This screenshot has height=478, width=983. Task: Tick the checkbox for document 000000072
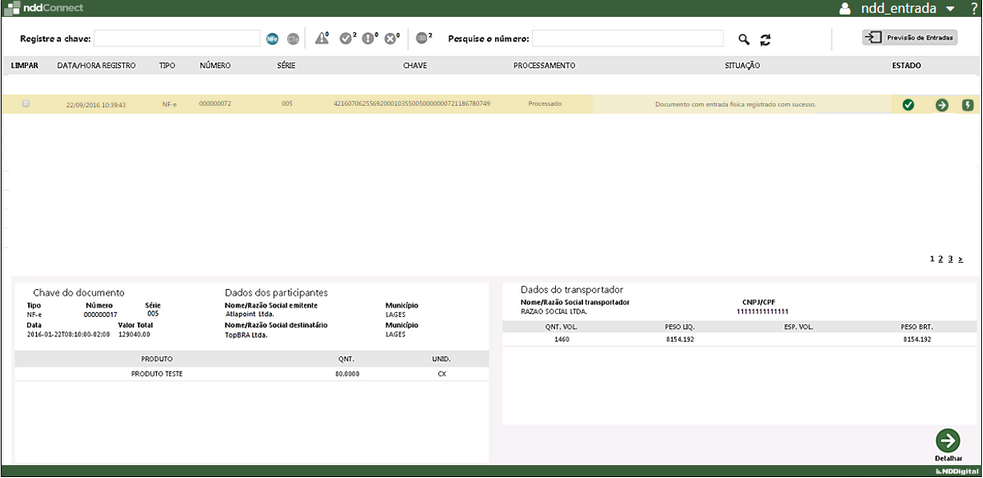pos(26,104)
